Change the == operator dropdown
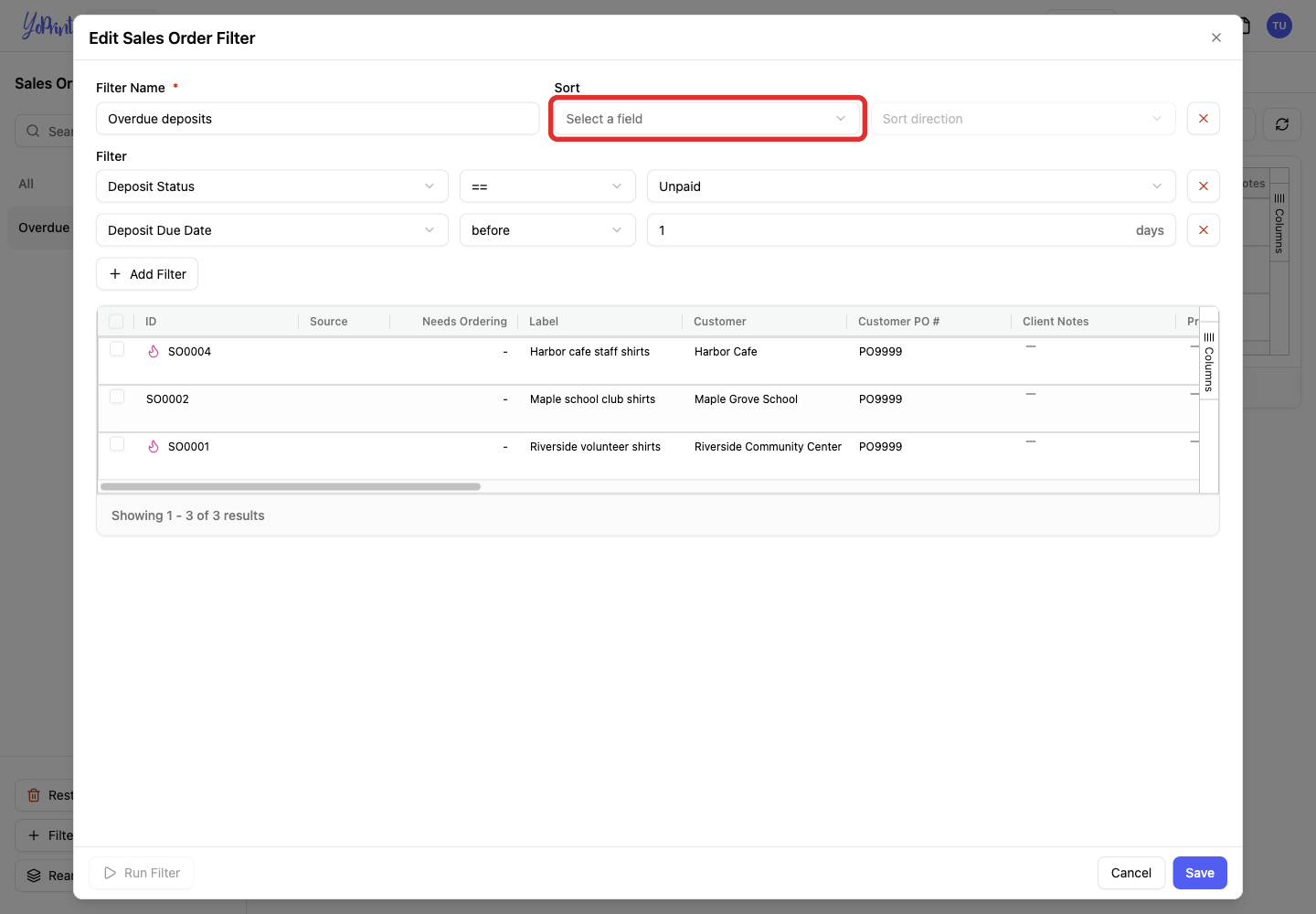 tap(547, 186)
